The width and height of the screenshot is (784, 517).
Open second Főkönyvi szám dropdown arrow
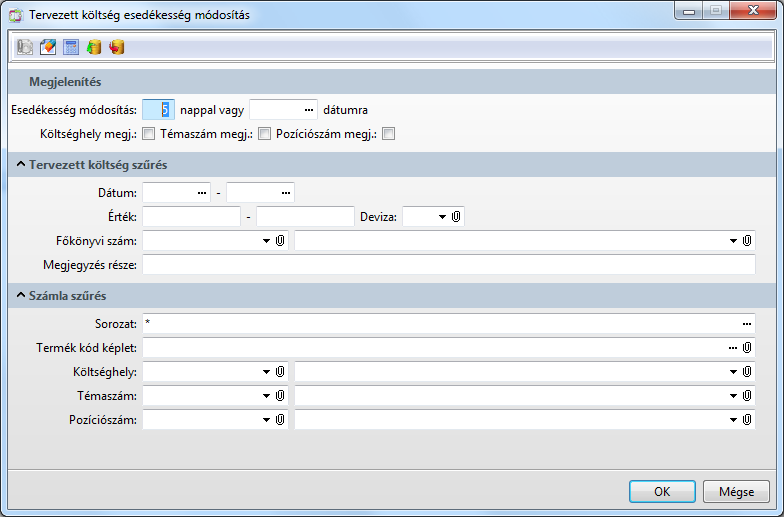(733, 241)
